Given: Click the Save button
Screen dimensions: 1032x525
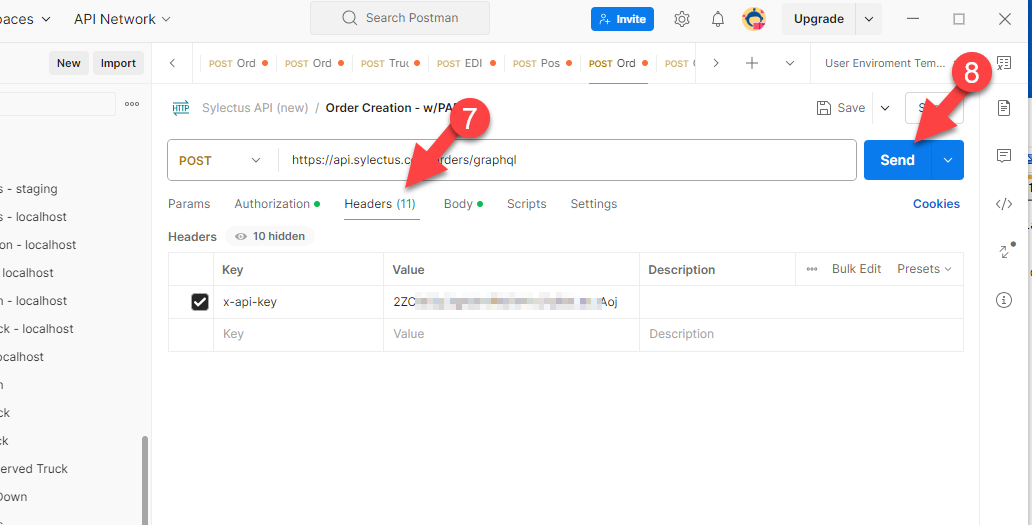Looking at the screenshot, I should 841,108.
